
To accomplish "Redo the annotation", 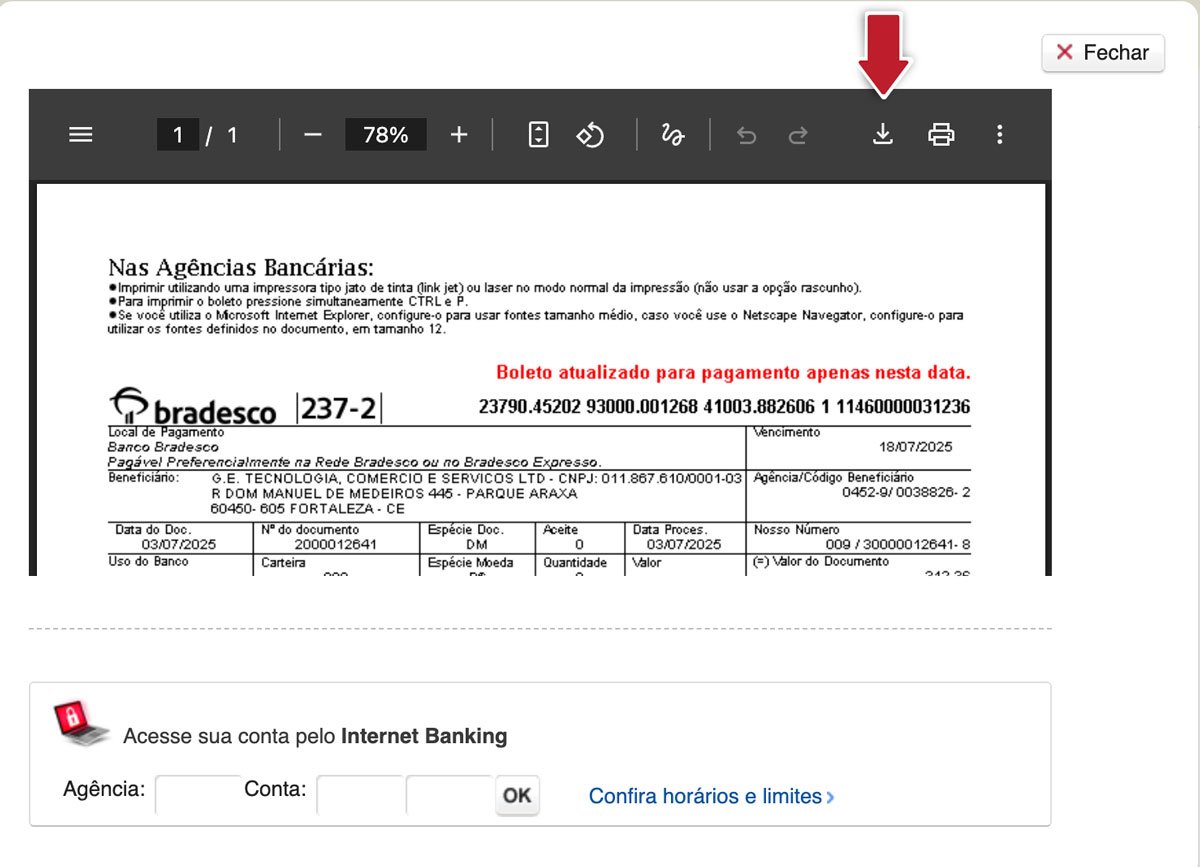I will pos(798,134).
